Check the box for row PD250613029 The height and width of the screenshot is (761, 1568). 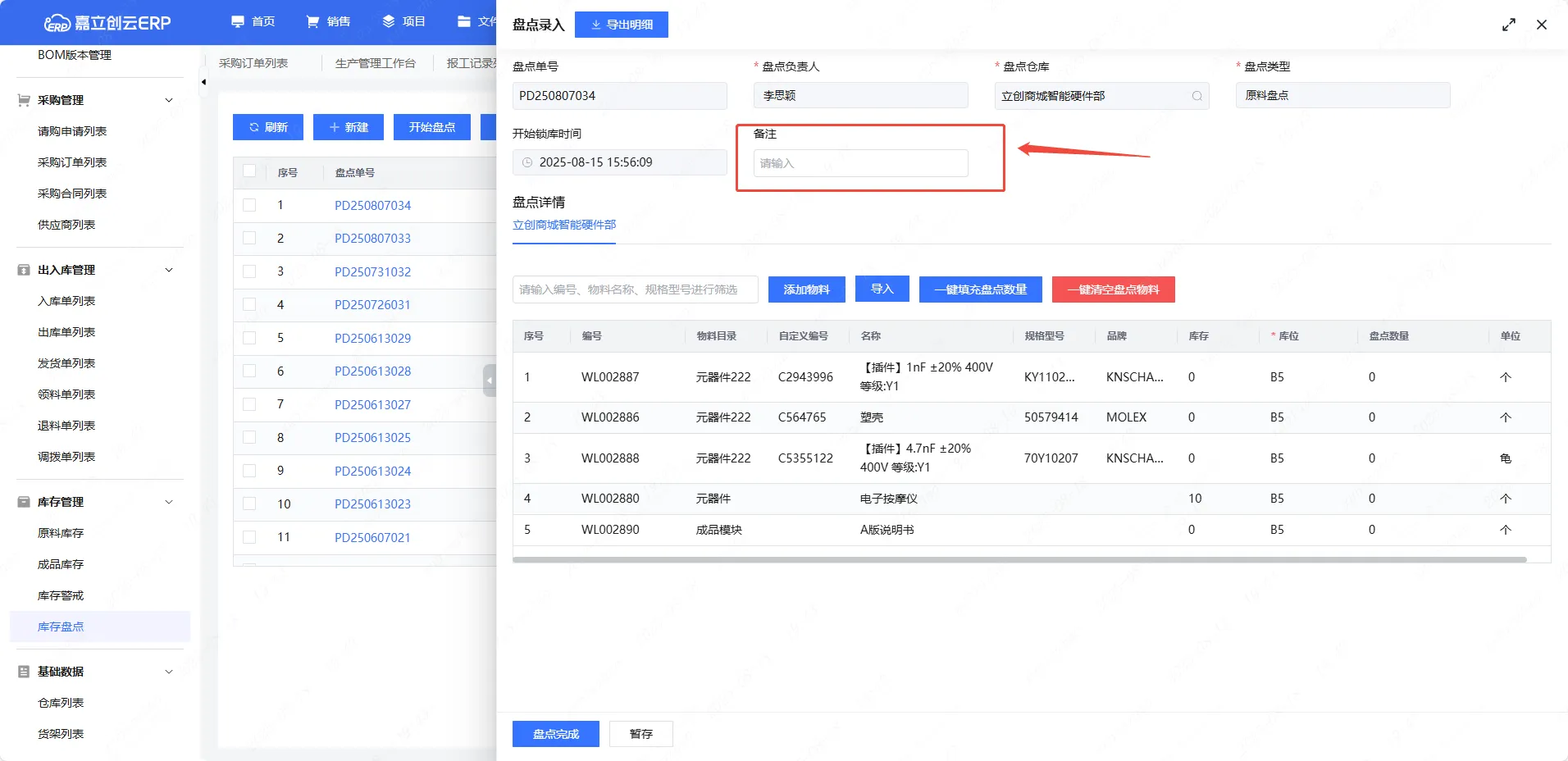pyautogui.click(x=249, y=338)
